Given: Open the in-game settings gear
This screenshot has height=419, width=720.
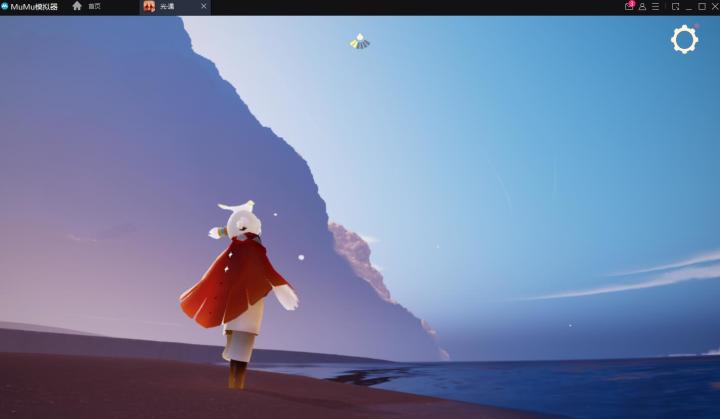Looking at the screenshot, I should point(684,40).
